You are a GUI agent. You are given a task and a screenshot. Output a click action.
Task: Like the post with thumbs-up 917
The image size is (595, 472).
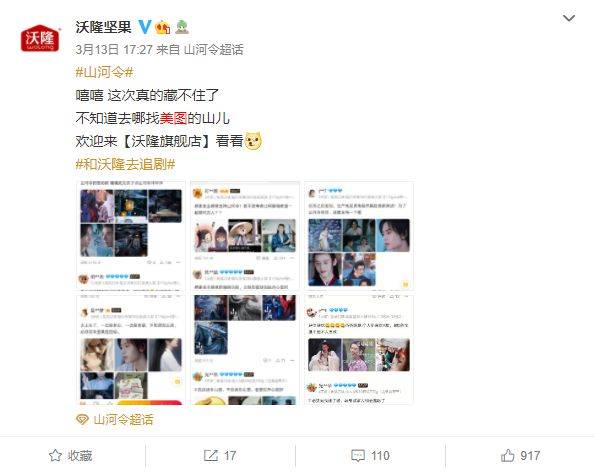coord(521,455)
